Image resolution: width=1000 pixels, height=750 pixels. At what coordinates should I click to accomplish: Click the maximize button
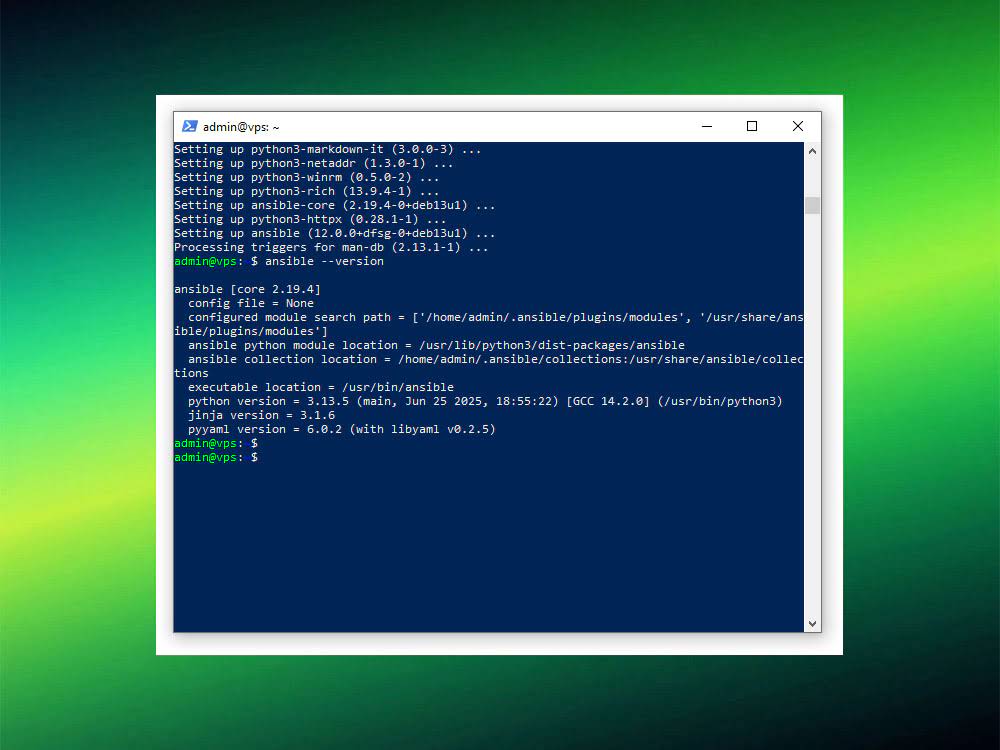tap(752, 126)
